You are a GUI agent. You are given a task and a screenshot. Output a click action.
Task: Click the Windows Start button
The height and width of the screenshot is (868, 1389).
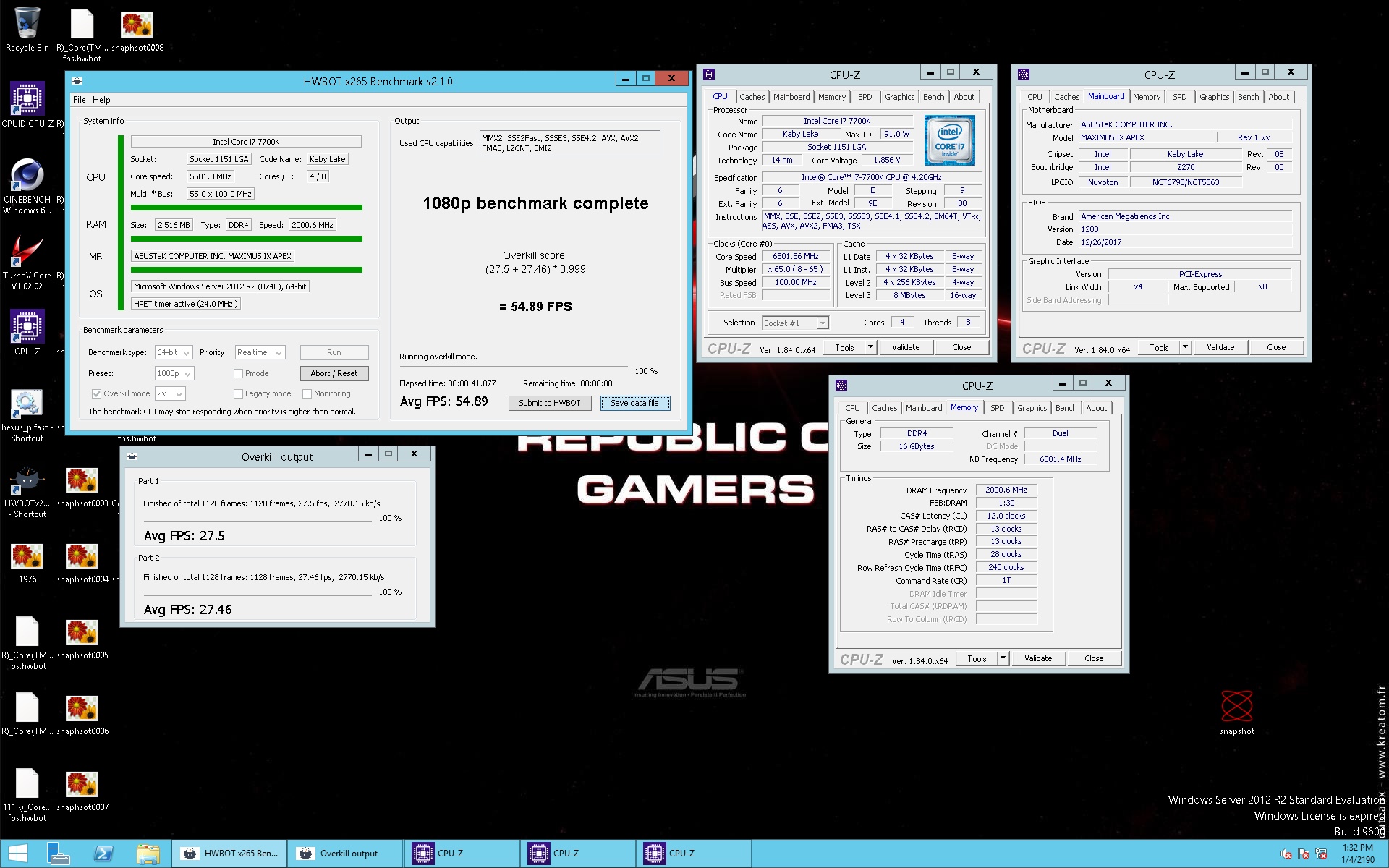[18, 854]
